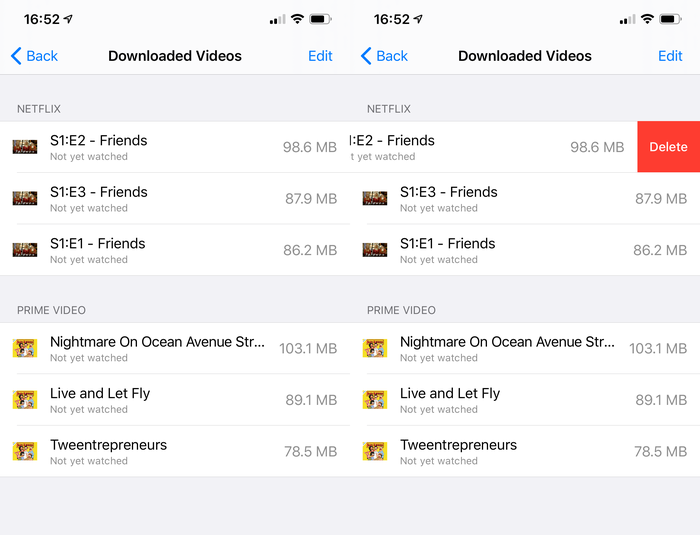Tap '78.5 MB' size, right screen
Viewport: 700px width, 535px height.
click(661, 451)
